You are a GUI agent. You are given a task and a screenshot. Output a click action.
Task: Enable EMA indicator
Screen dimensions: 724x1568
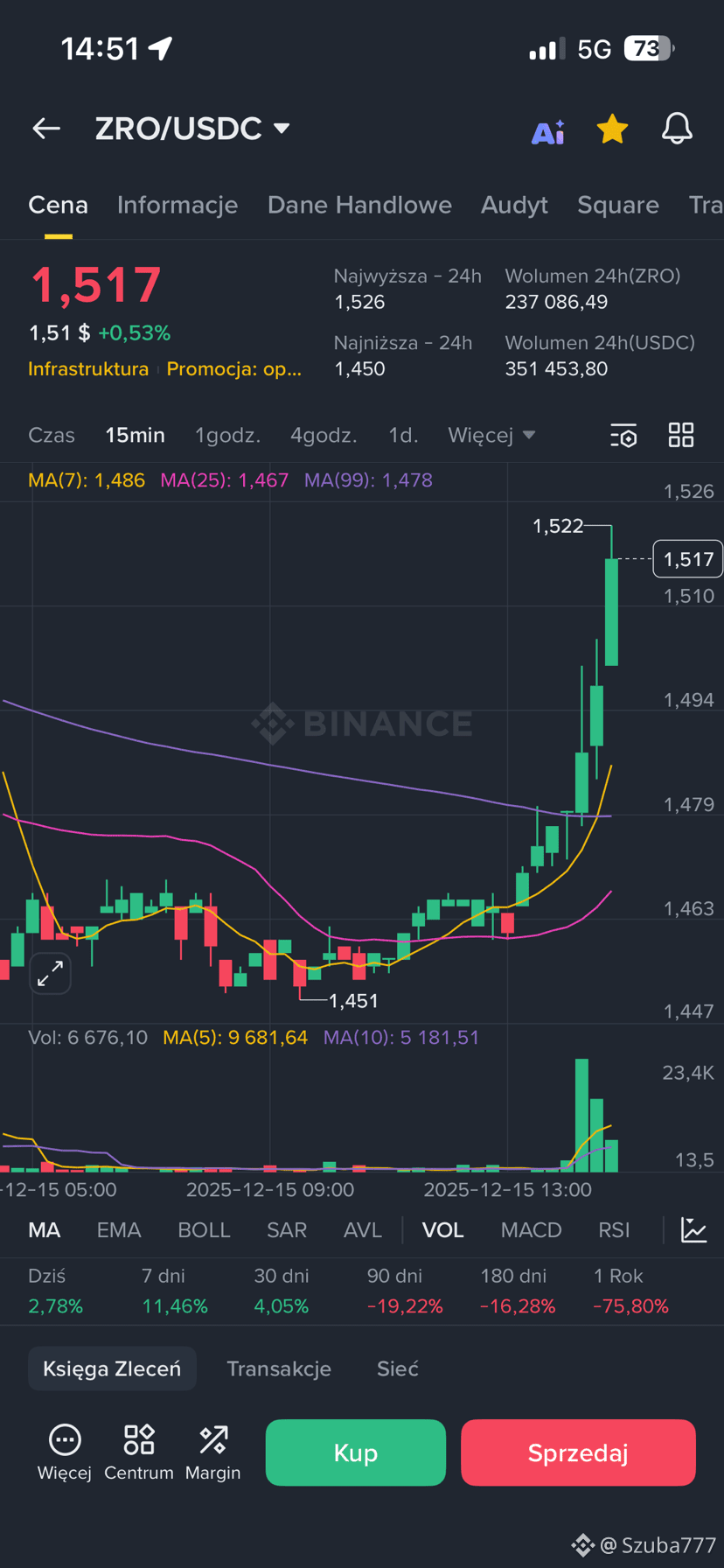(x=119, y=1229)
